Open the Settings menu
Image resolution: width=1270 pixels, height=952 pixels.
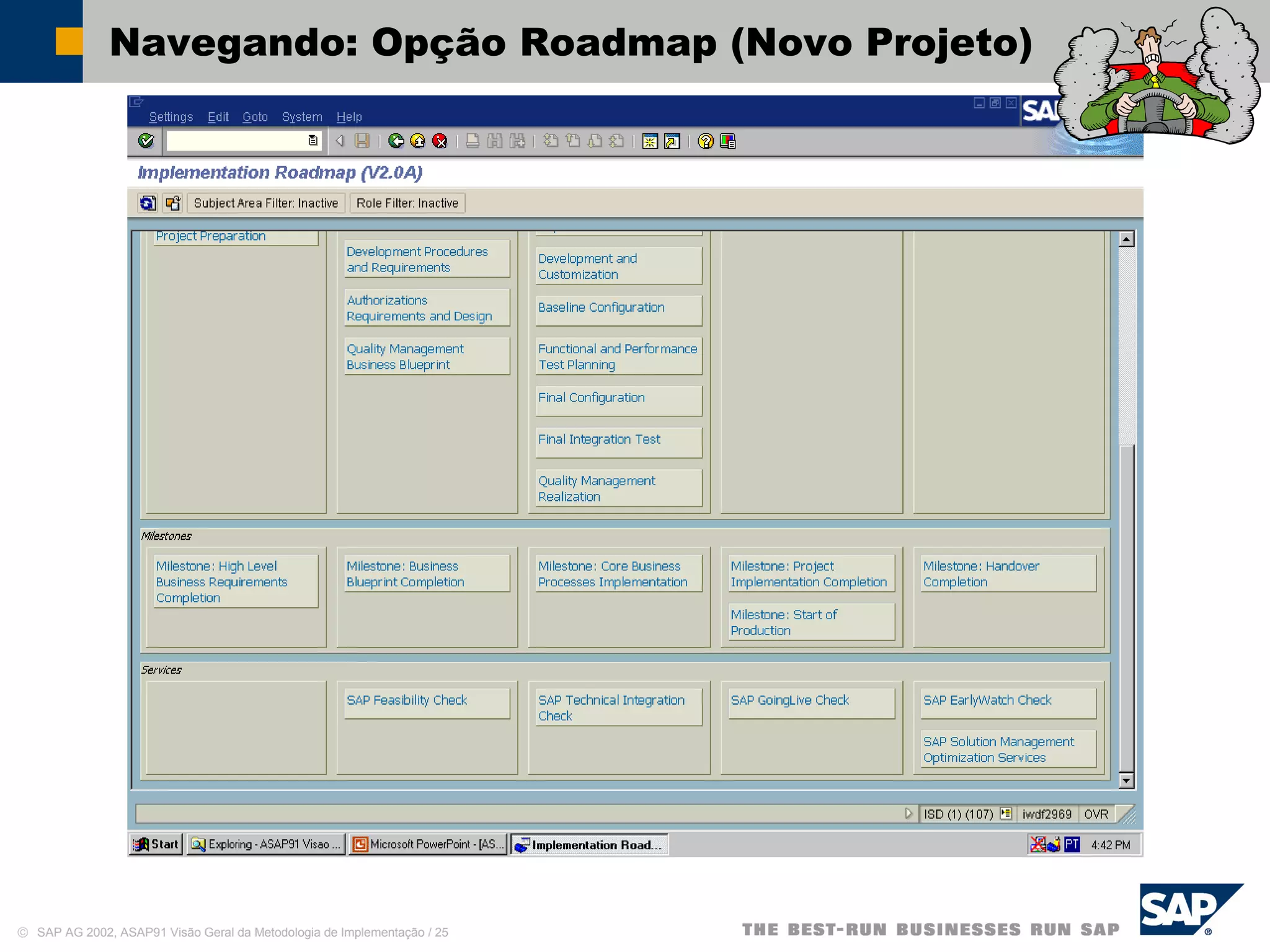171,117
